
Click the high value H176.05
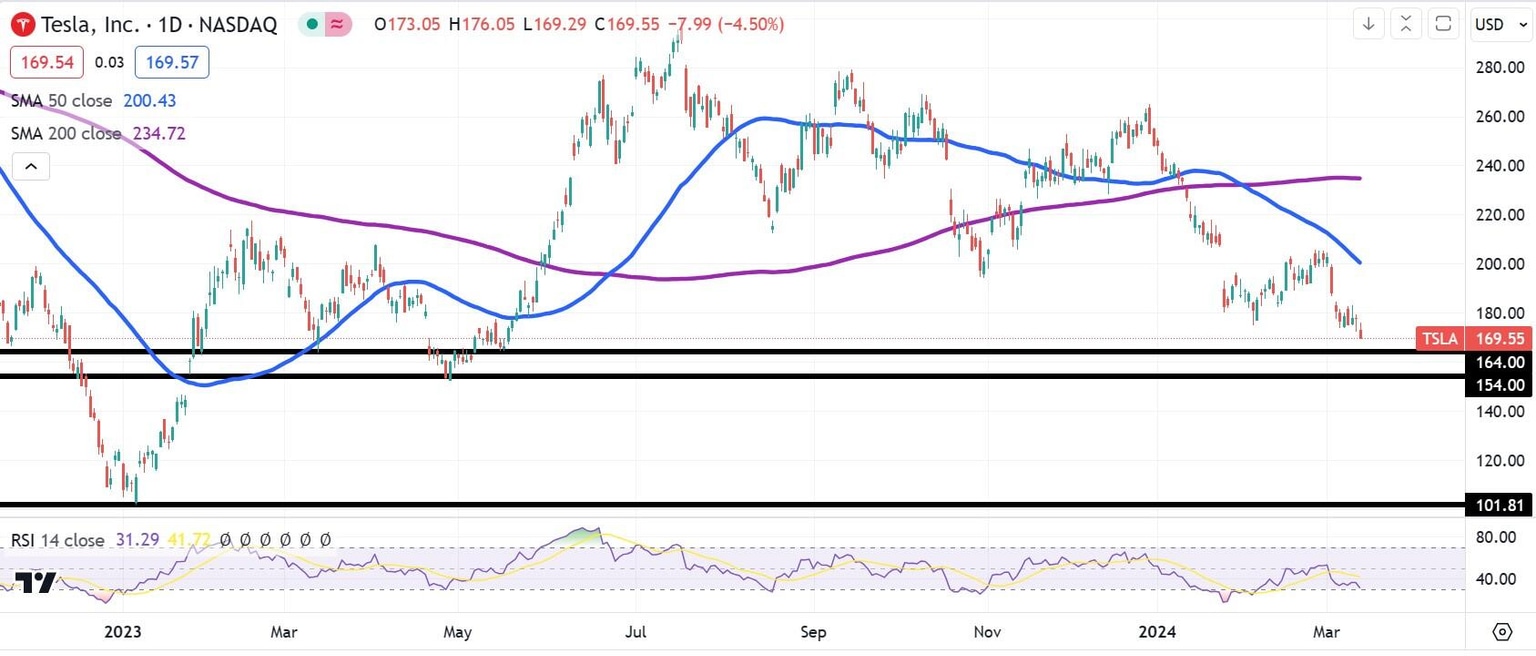pos(483,25)
